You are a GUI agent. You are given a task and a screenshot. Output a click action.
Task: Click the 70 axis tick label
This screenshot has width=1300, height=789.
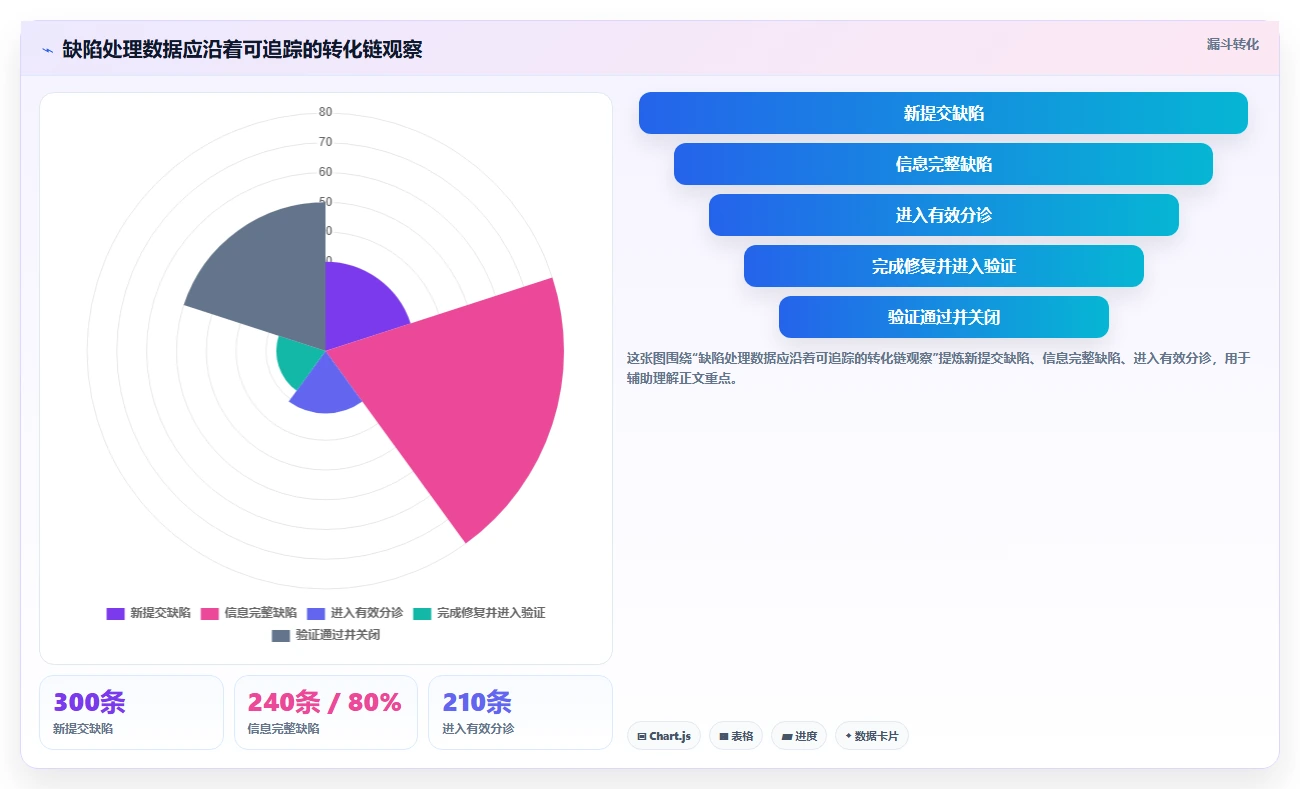(326, 142)
